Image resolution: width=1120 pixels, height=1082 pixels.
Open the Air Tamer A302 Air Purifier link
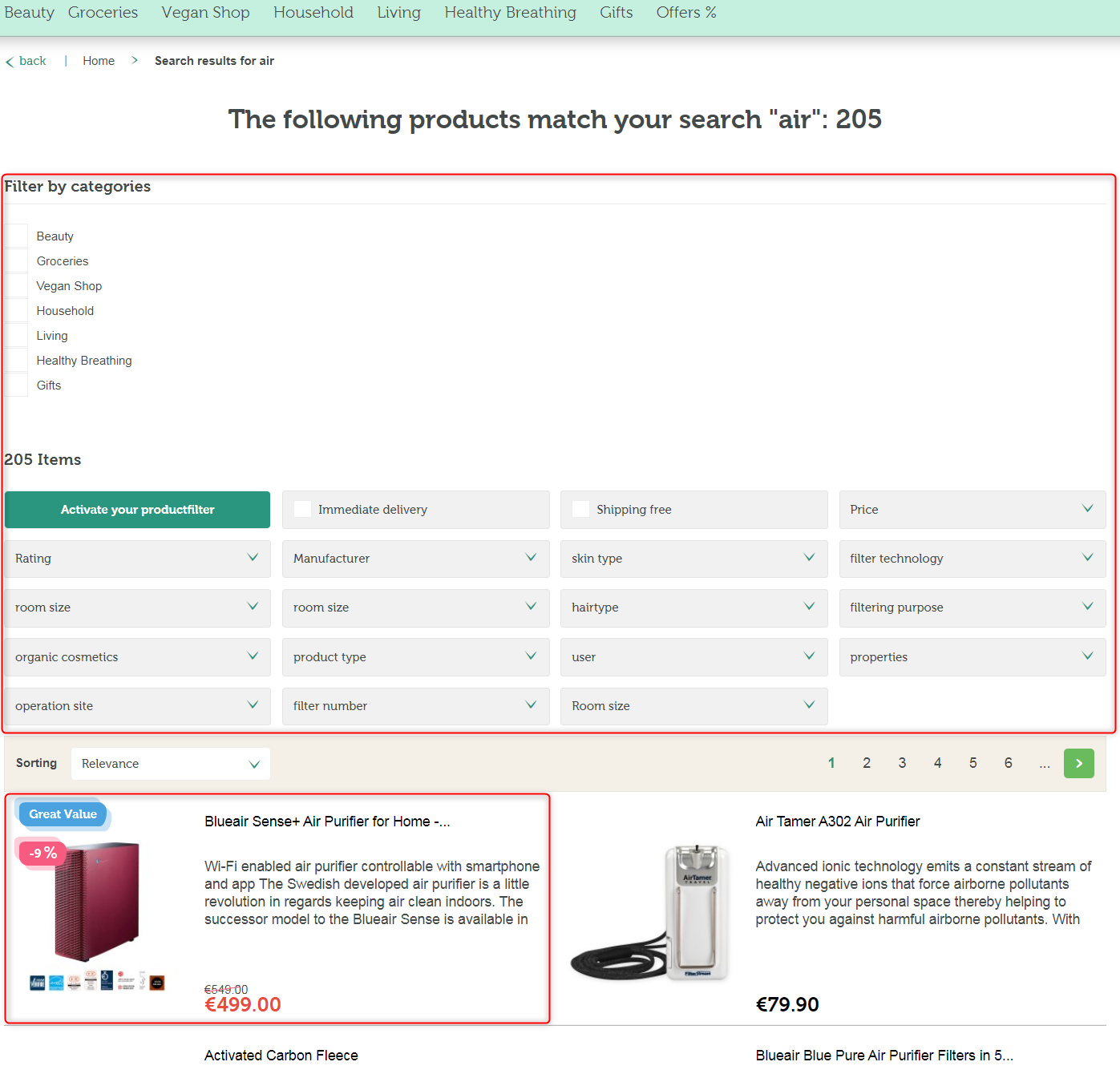(x=837, y=822)
